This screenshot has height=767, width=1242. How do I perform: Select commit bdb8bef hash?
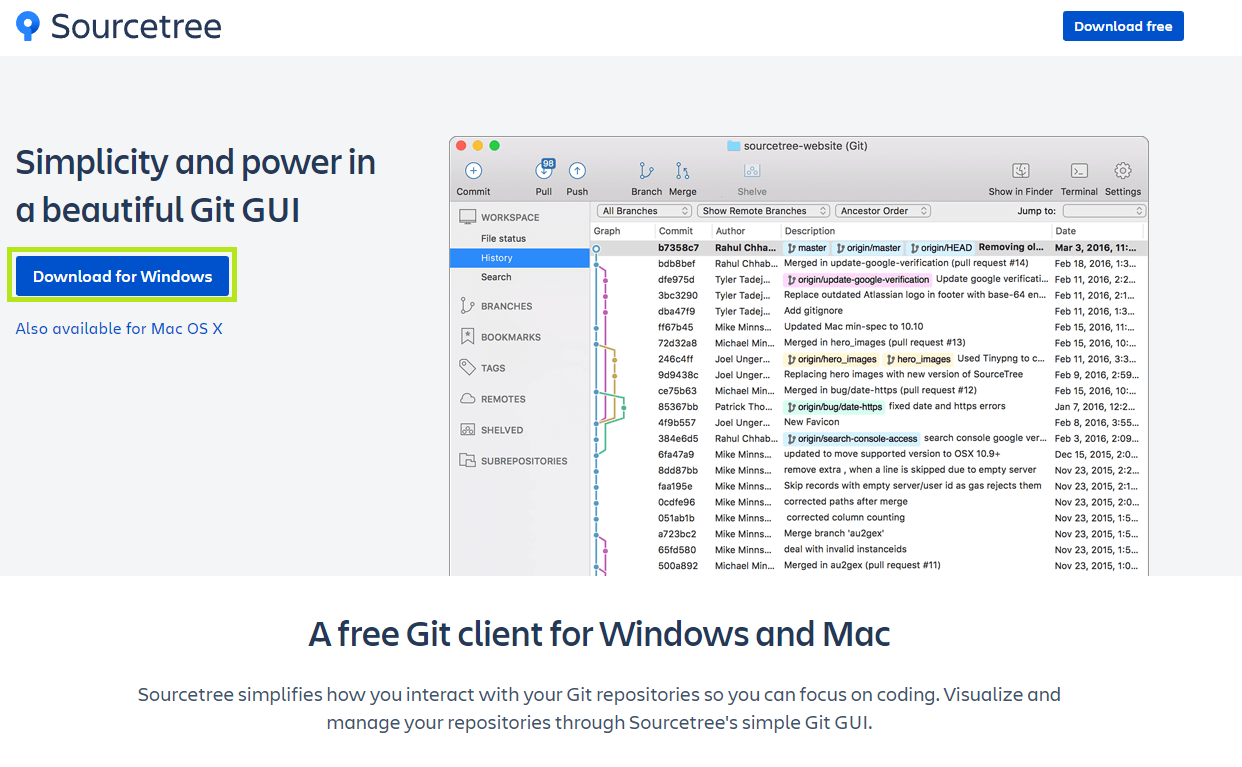(x=676, y=264)
